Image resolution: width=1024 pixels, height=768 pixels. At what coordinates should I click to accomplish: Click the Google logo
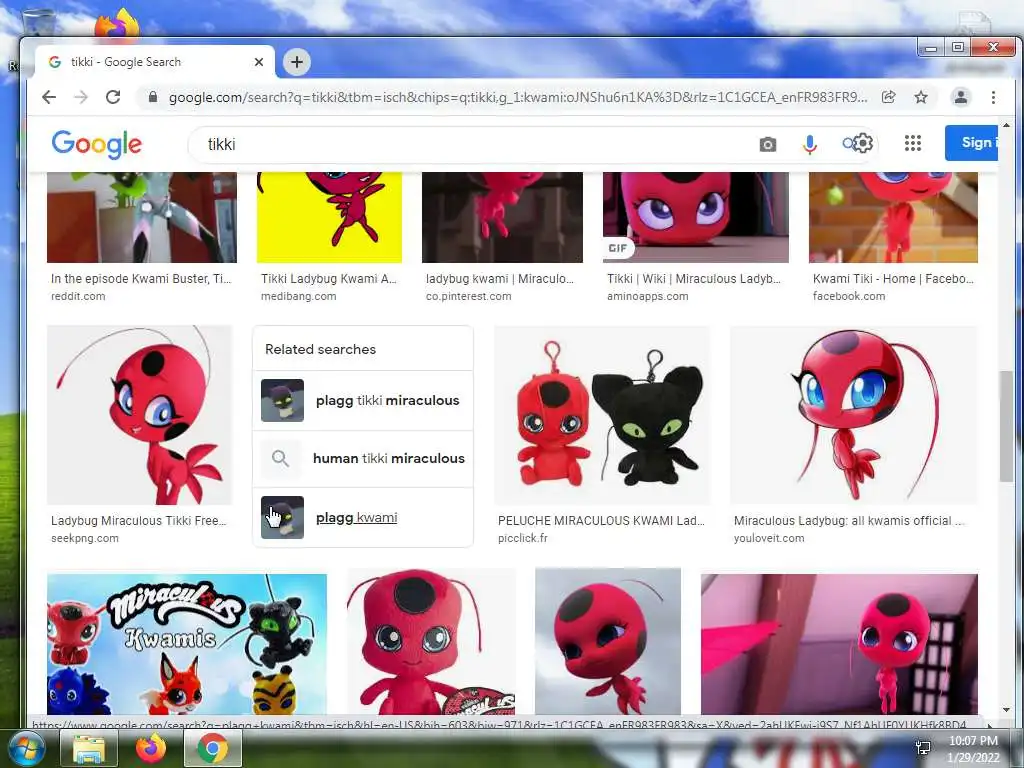(97, 144)
